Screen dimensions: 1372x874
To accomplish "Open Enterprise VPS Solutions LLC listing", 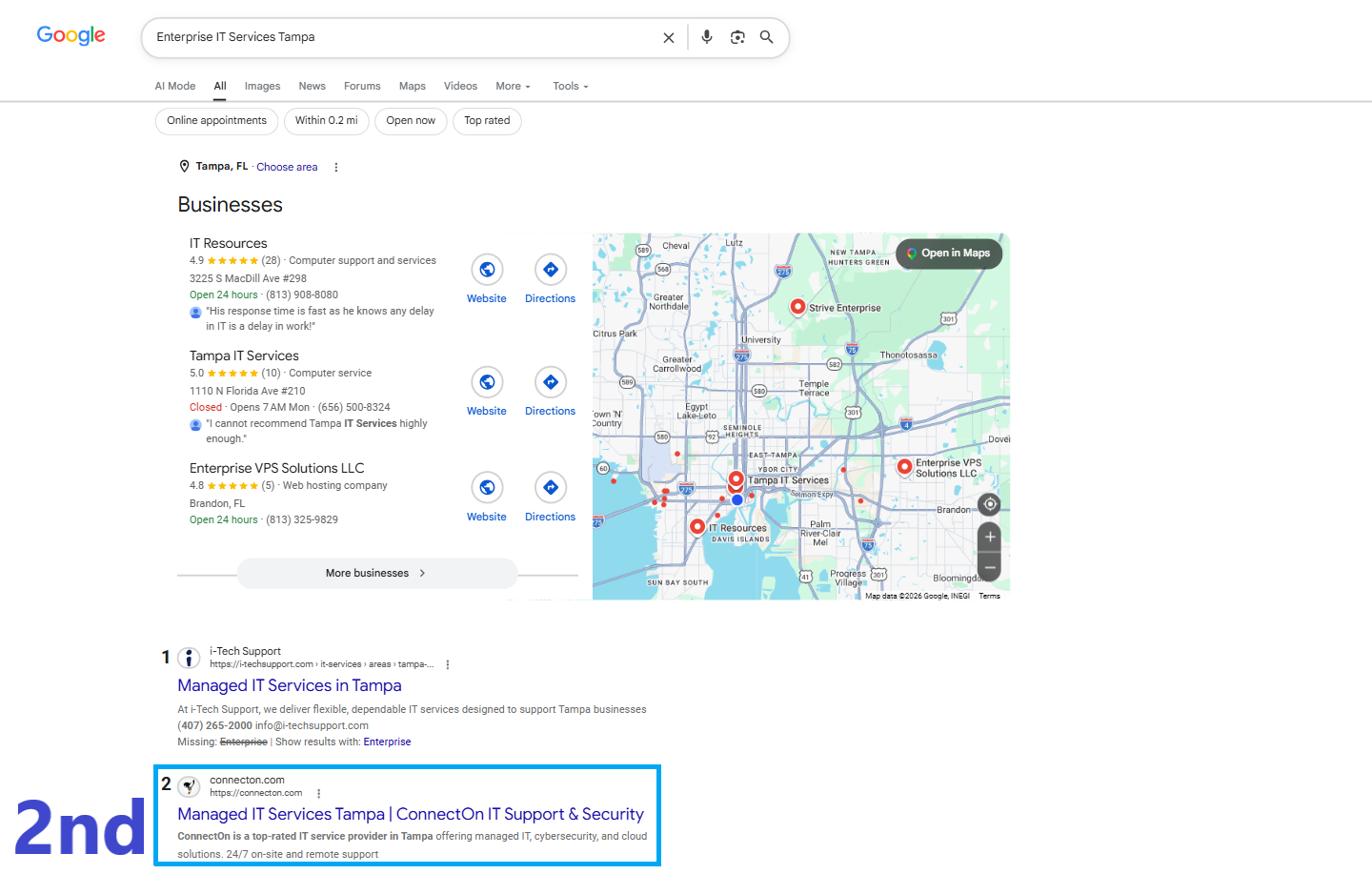I will (277, 468).
